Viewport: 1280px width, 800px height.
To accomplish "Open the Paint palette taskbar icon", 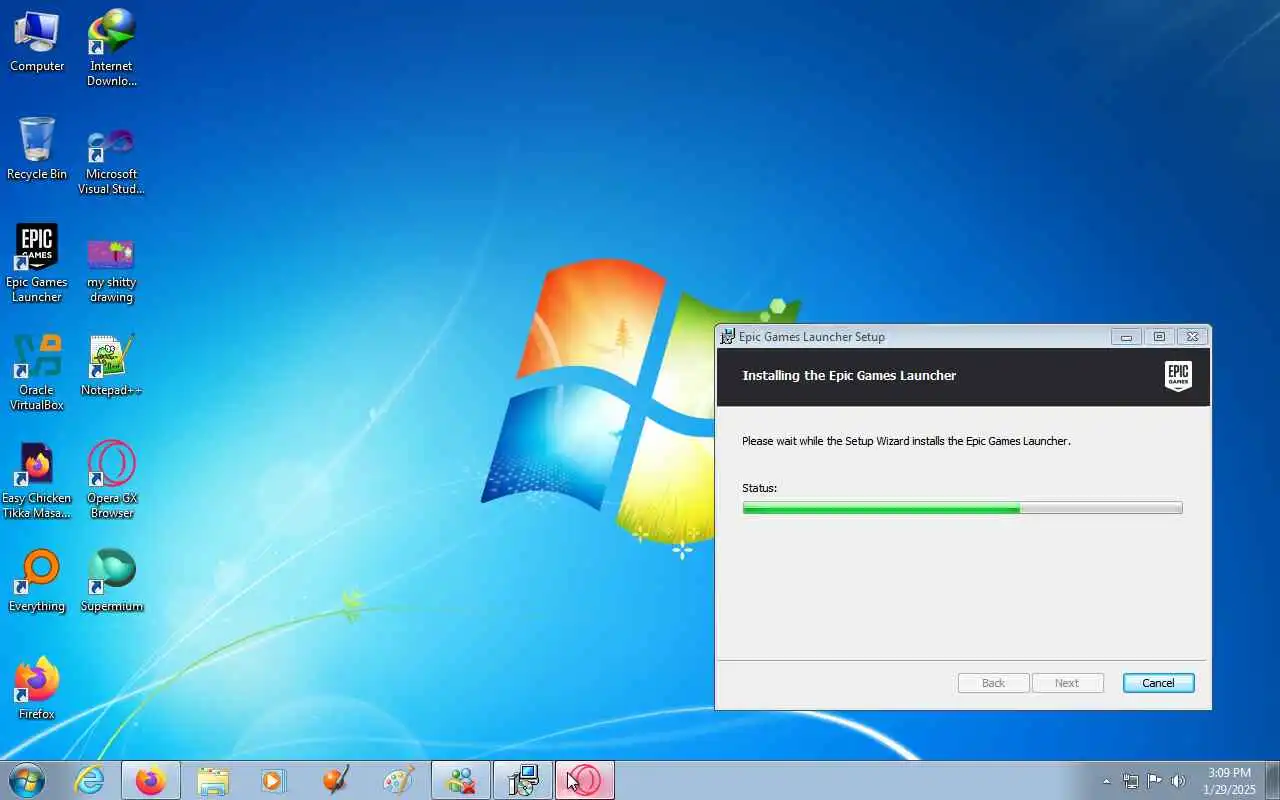I will click(x=399, y=780).
